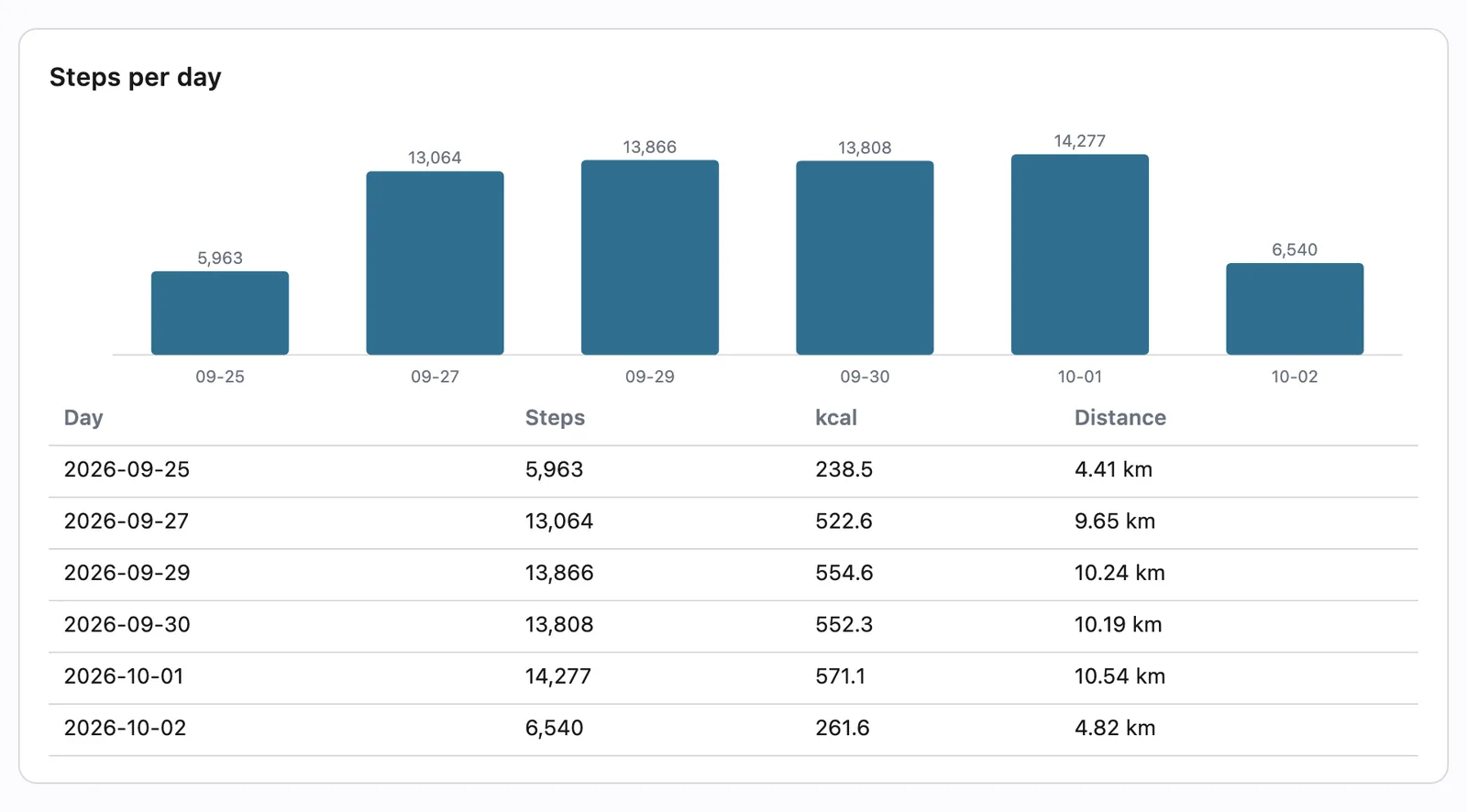Click the 522.6 kcal cell
Screen dimensions: 1467x812
coord(844,521)
